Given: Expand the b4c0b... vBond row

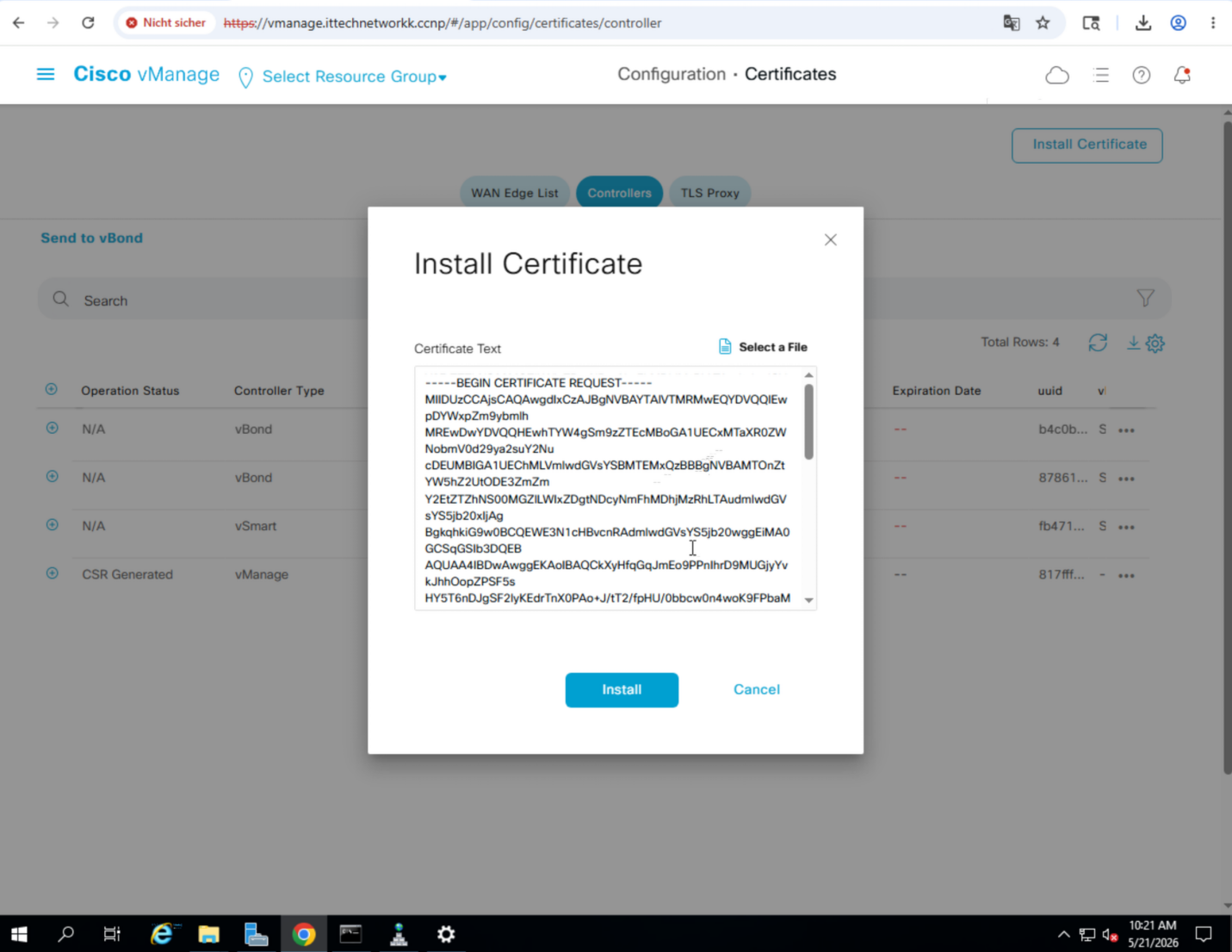Looking at the screenshot, I should 52,428.
